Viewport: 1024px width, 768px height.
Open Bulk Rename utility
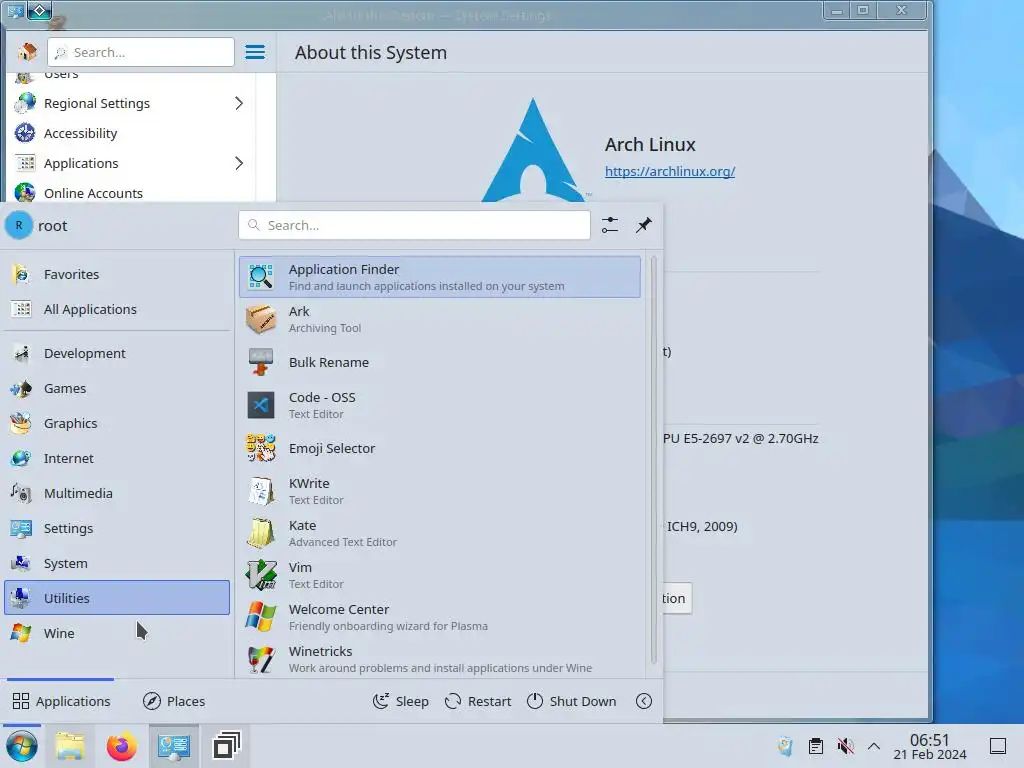pyautogui.click(x=440, y=362)
